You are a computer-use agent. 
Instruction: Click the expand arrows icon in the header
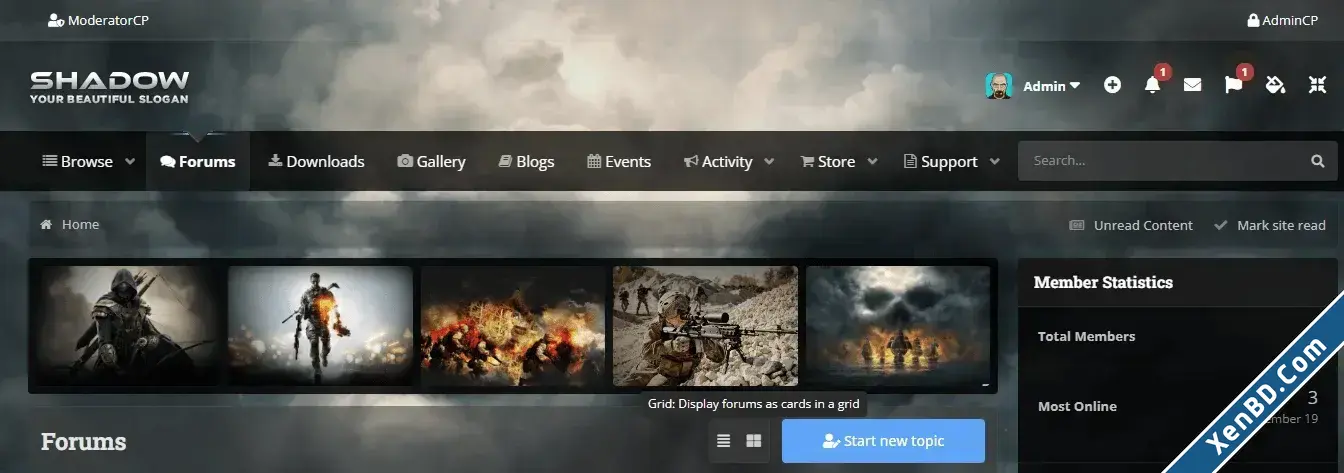1317,86
